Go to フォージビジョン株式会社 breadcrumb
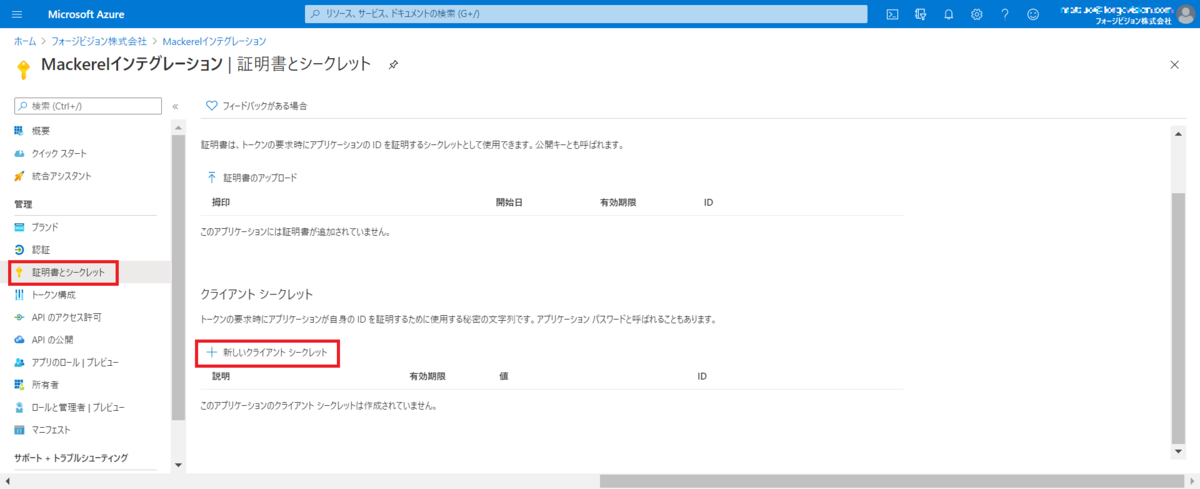Image resolution: width=1200 pixels, height=489 pixels. pyautogui.click(x=99, y=41)
